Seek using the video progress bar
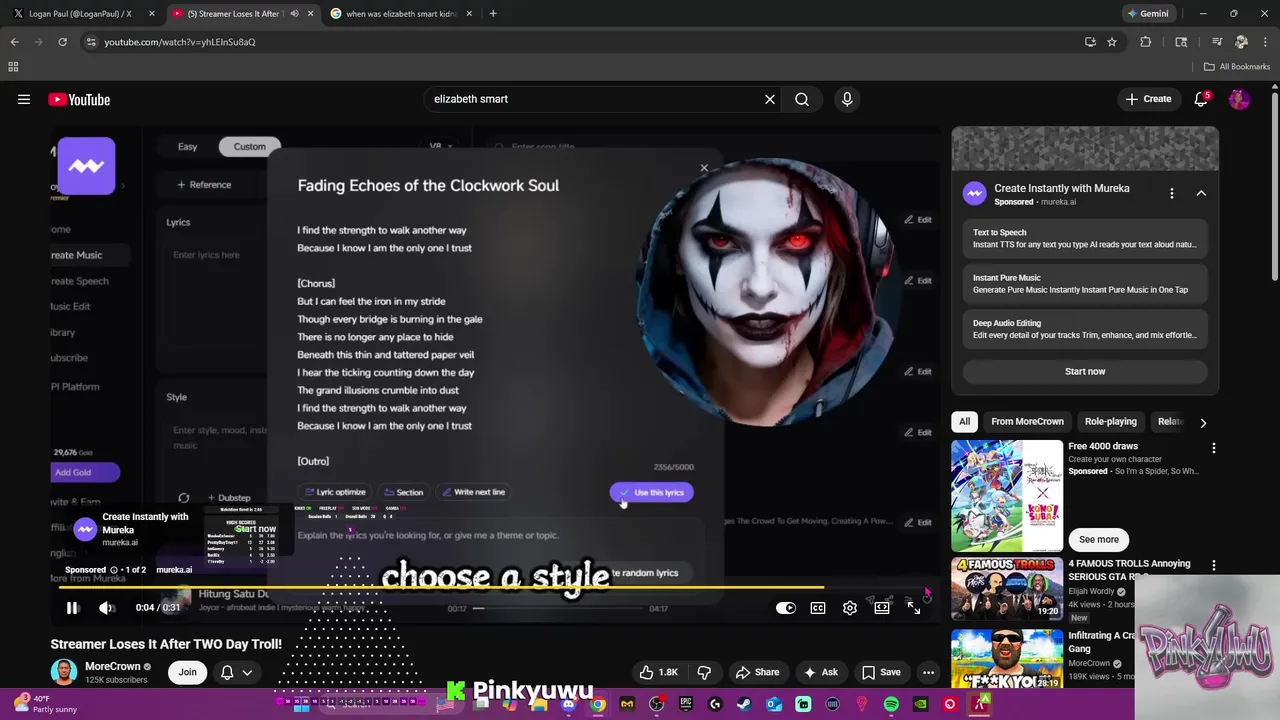This screenshot has width=1280, height=720. [495, 588]
